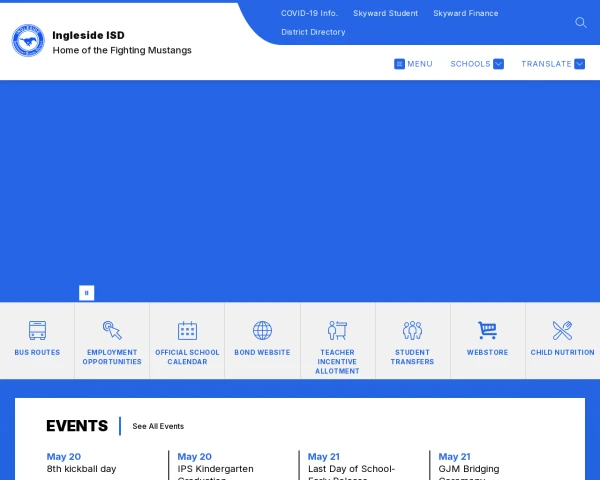Click the May 21 date above Last Day of School
This screenshot has height=480, width=600.
[324, 457]
